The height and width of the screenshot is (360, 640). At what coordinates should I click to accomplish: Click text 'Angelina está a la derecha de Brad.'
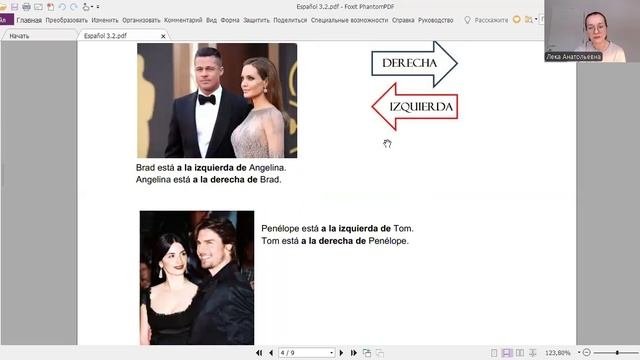[209, 180]
